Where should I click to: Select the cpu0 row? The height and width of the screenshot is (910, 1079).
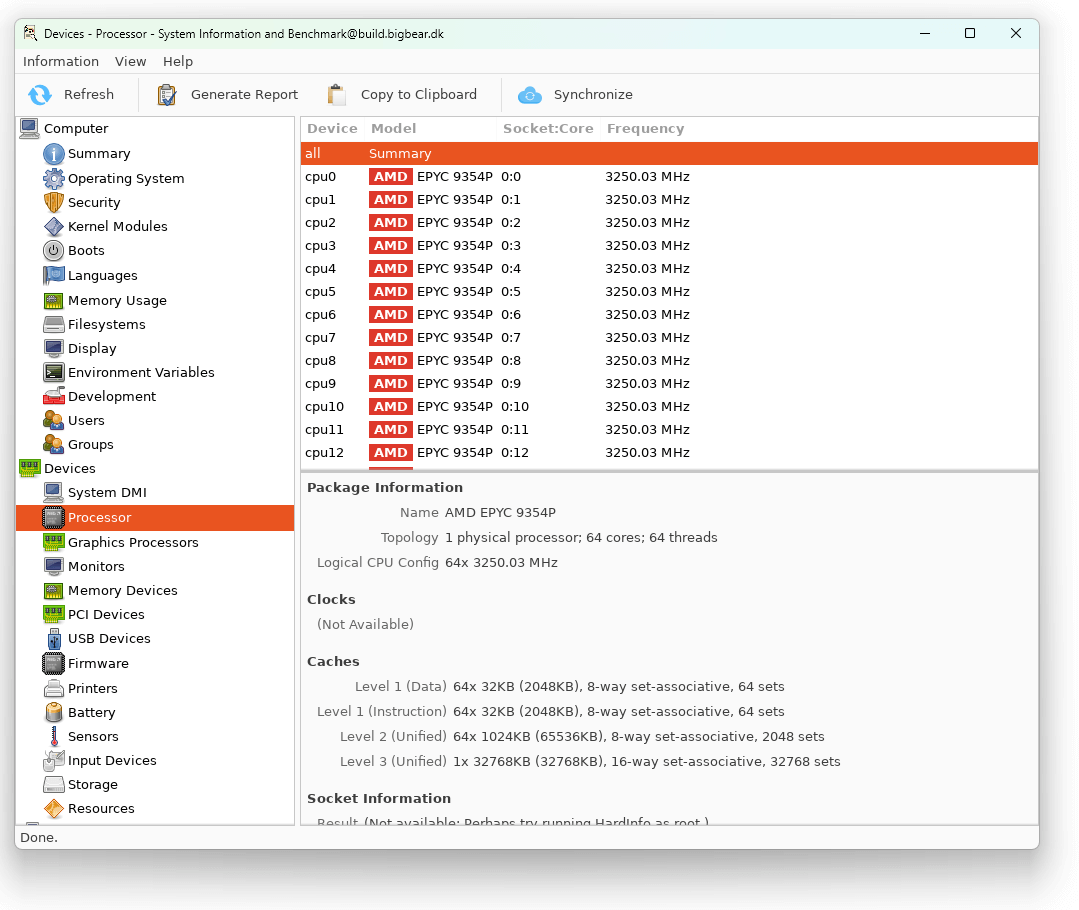(x=669, y=177)
